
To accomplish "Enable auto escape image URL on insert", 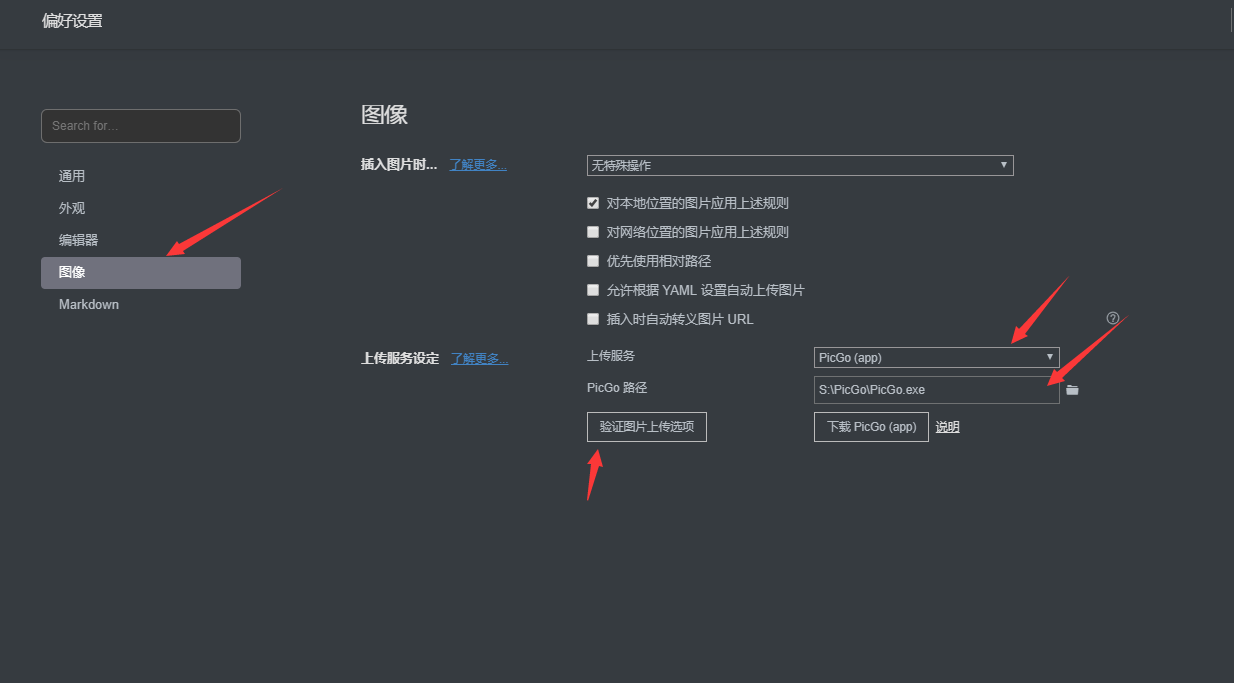I will pos(593,319).
